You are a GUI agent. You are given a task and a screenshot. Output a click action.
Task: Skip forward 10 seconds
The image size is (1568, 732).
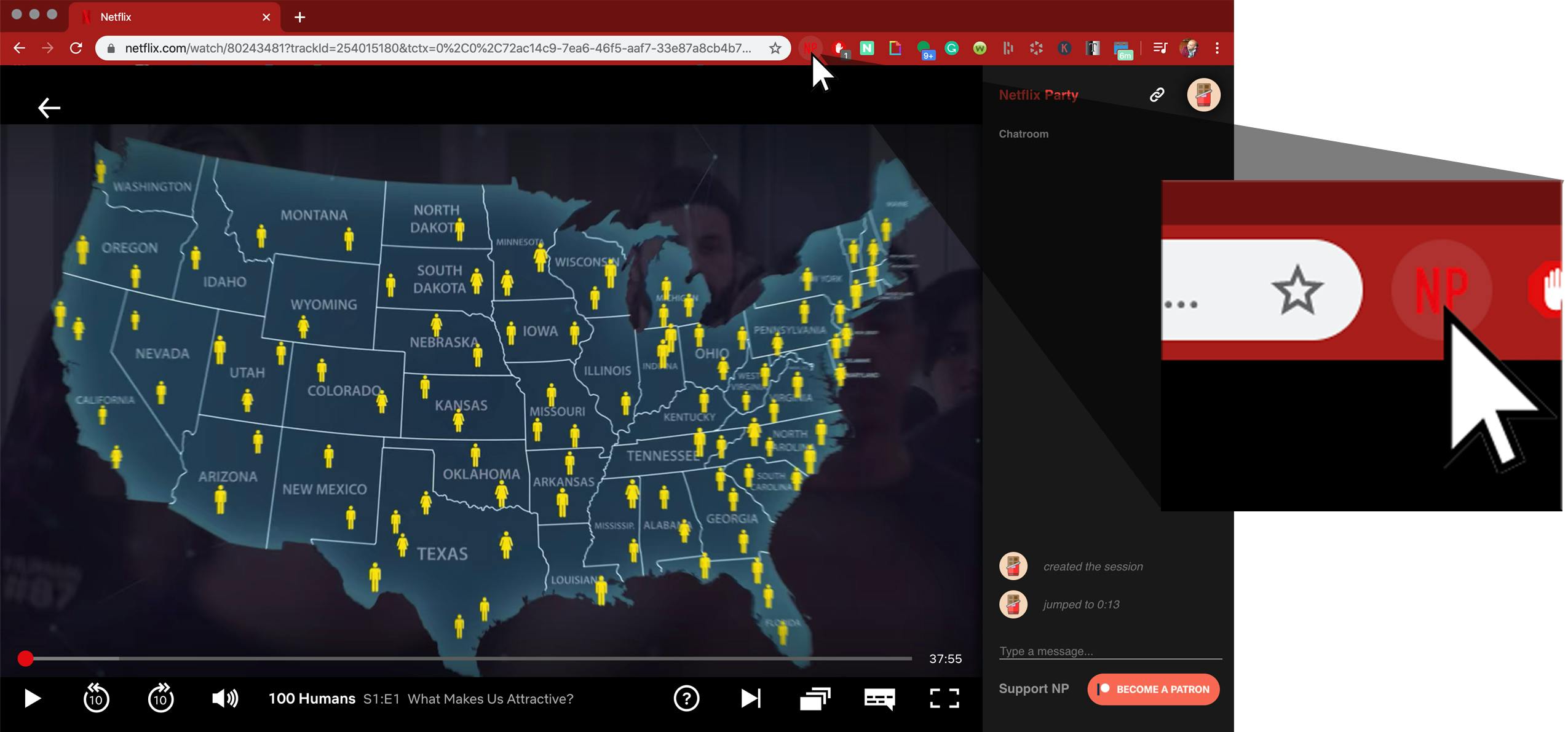[x=160, y=698]
